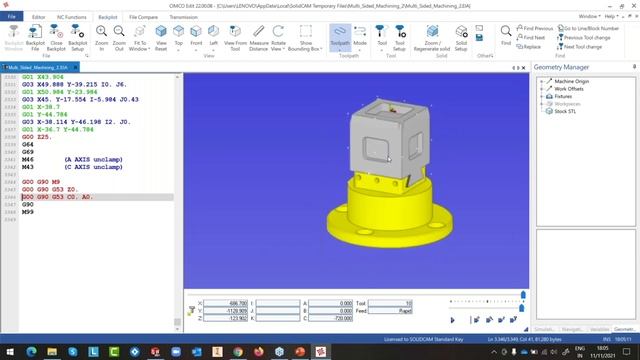Switch to the Editor ribbon tab

click(38, 17)
